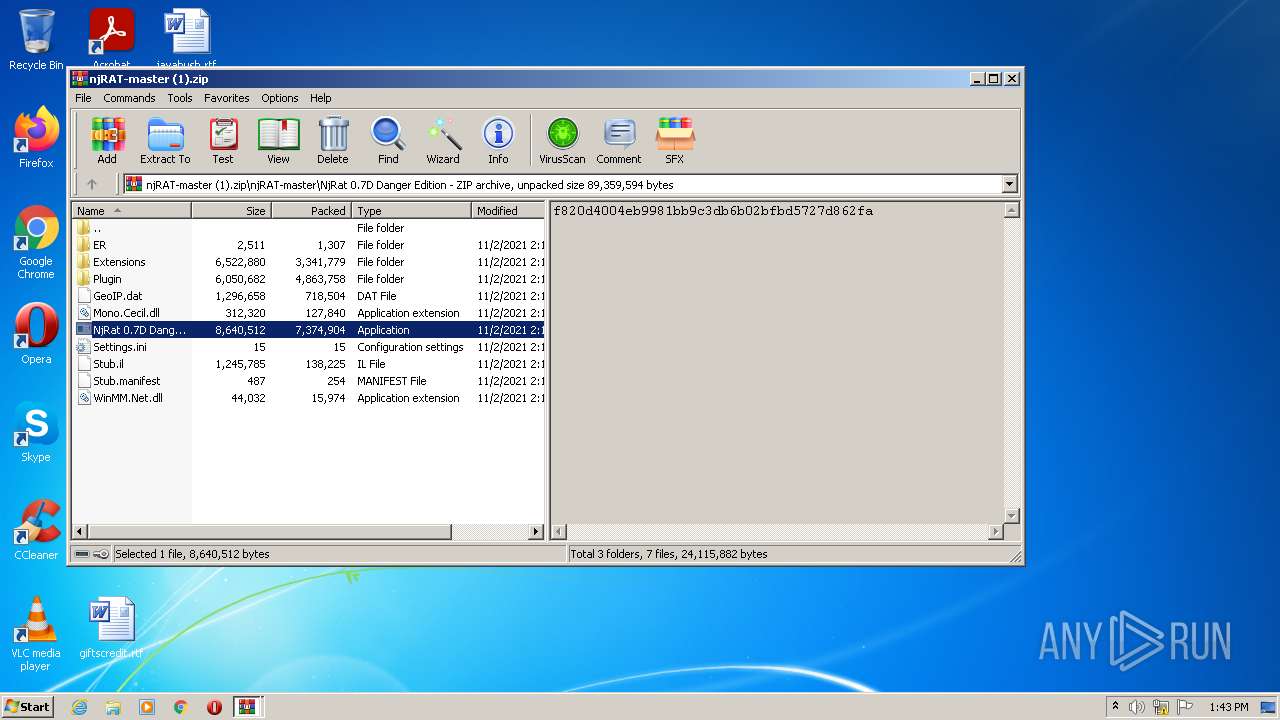The width and height of the screenshot is (1280, 720).
Task: Launch Skype desktop shortcut
Action: [x=36, y=432]
